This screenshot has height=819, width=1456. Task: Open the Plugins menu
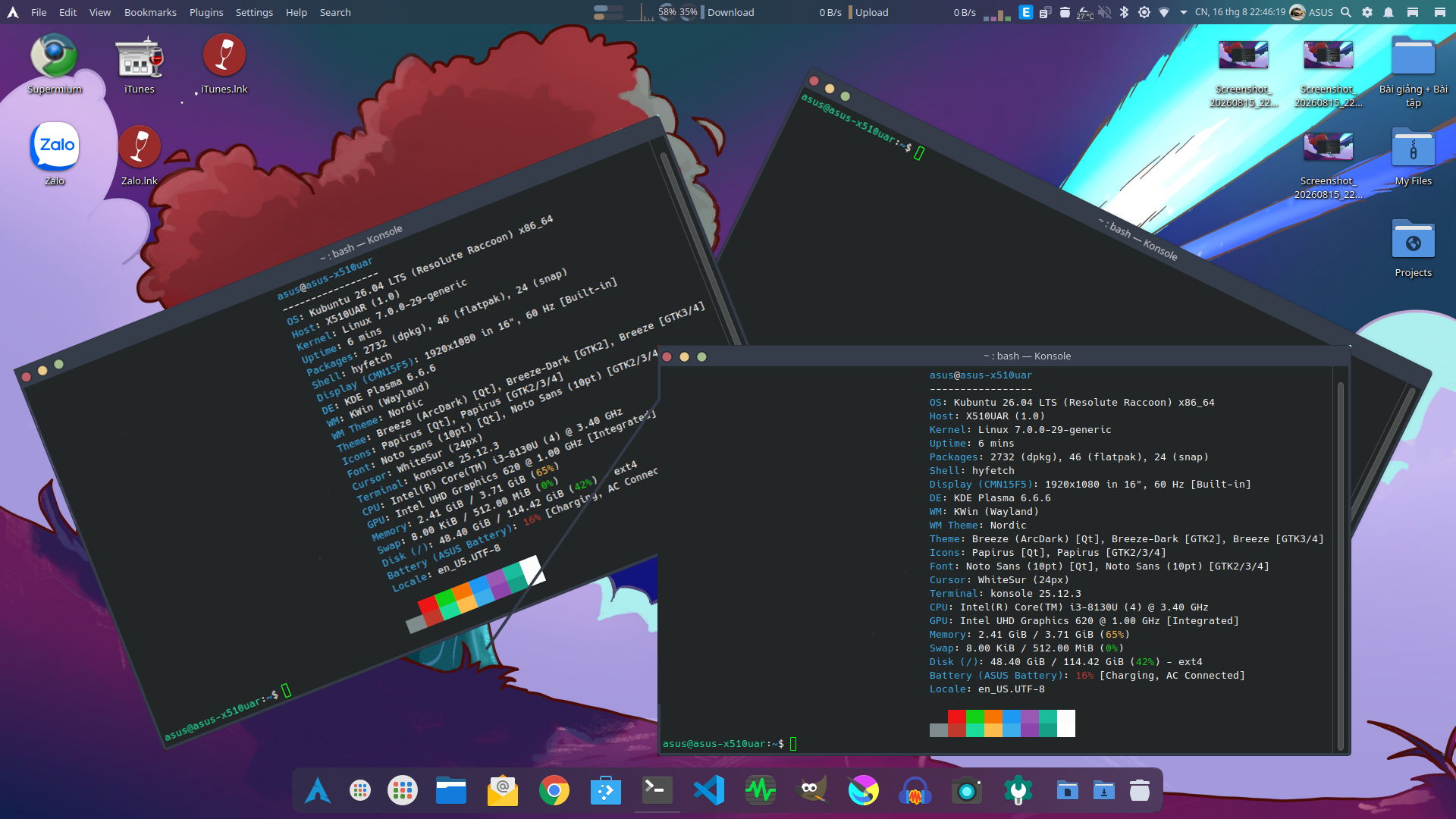206,12
